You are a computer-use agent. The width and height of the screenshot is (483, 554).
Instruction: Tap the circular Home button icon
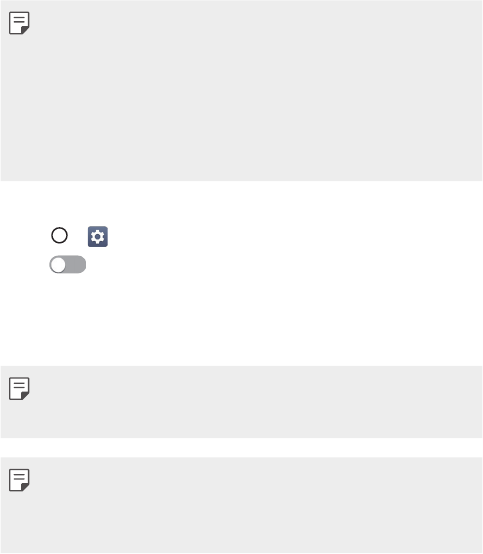click(x=59, y=235)
